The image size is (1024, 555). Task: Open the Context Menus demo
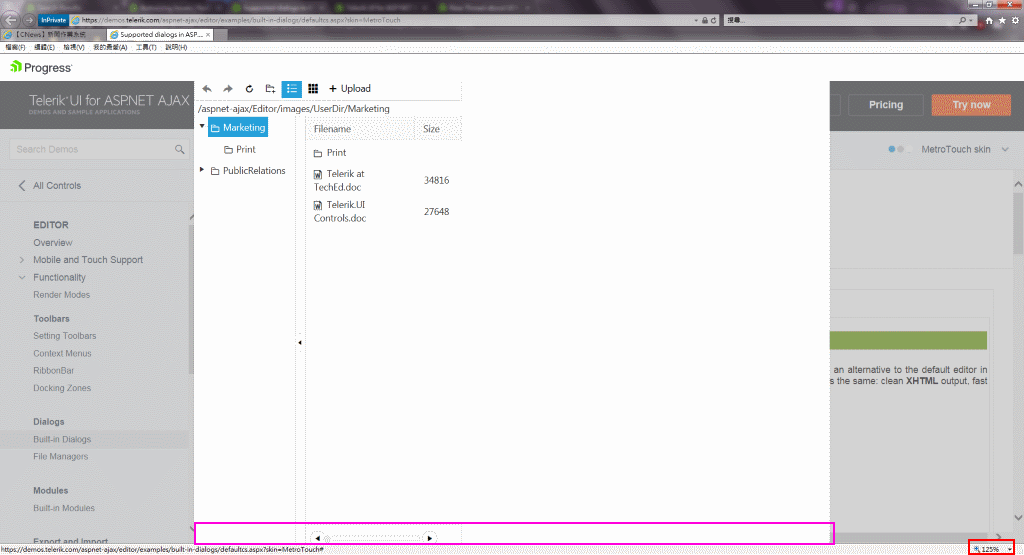62,353
